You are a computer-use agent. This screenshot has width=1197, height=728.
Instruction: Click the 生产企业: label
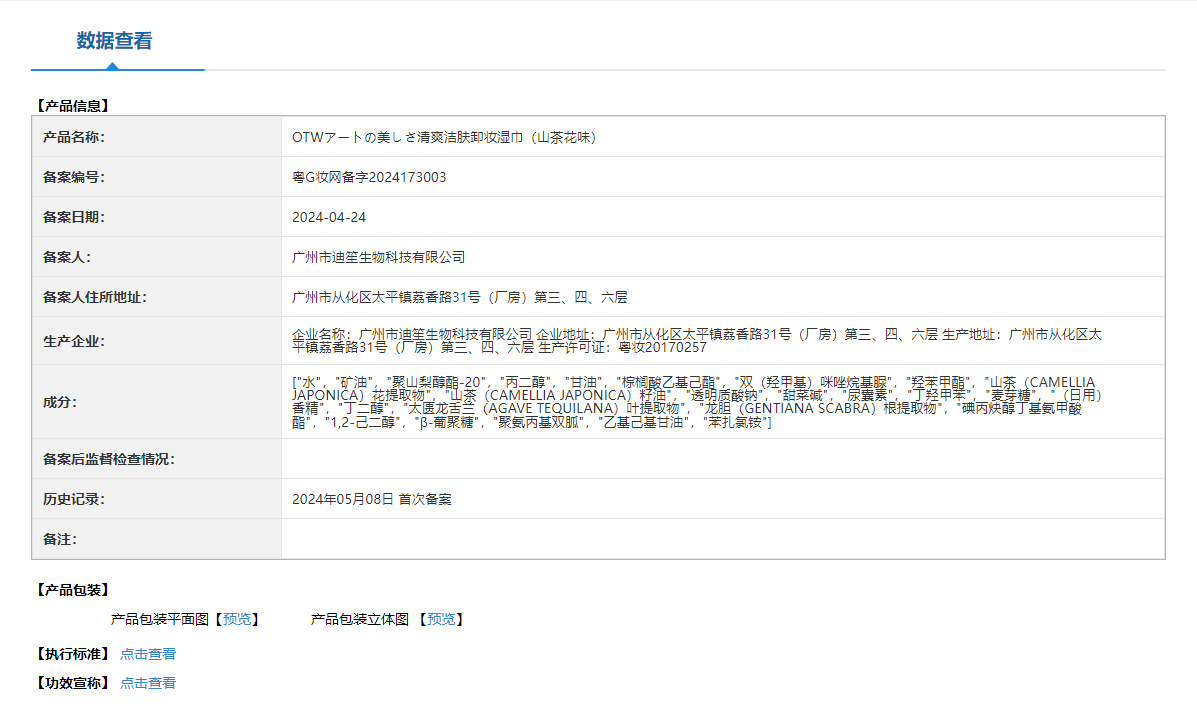(x=74, y=341)
